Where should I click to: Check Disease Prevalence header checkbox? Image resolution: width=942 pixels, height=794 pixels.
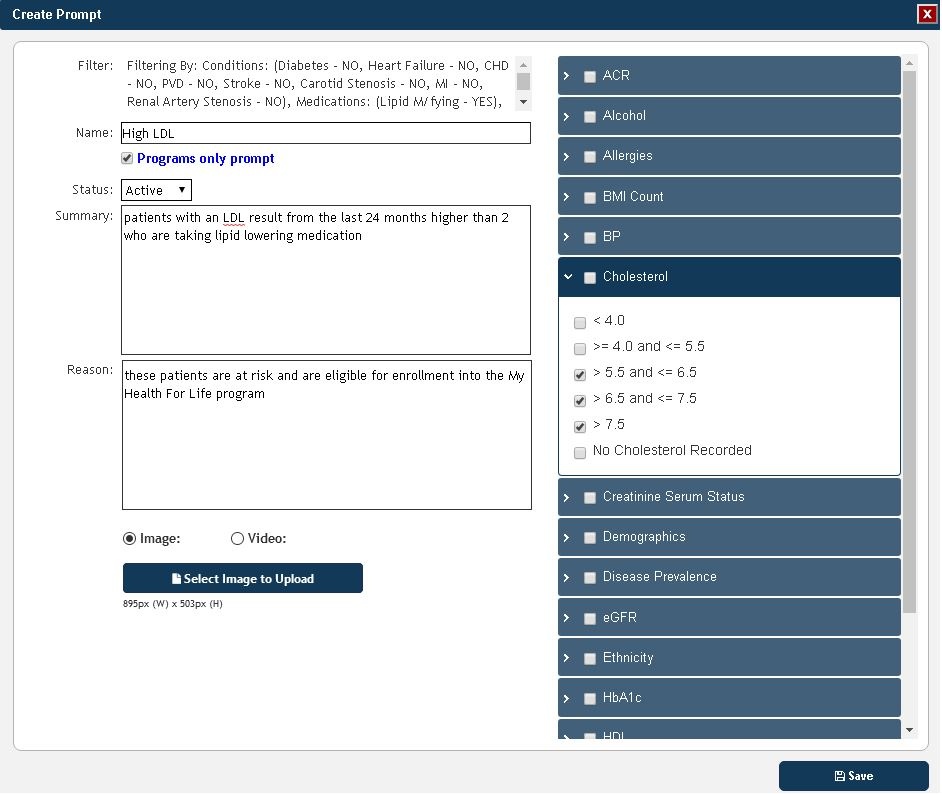[x=590, y=578]
